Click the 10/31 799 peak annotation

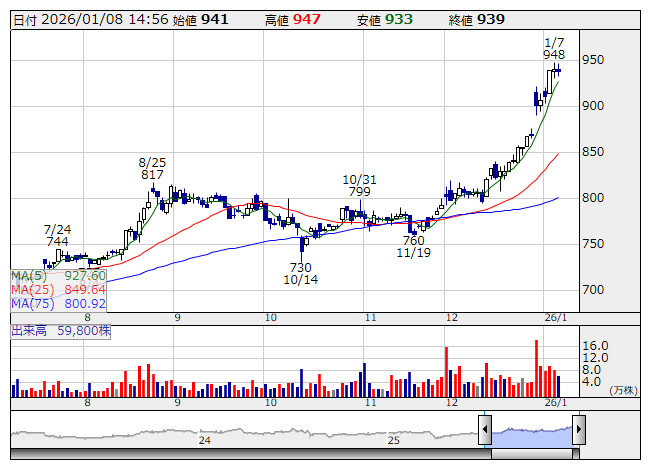click(x=359, y=185)
